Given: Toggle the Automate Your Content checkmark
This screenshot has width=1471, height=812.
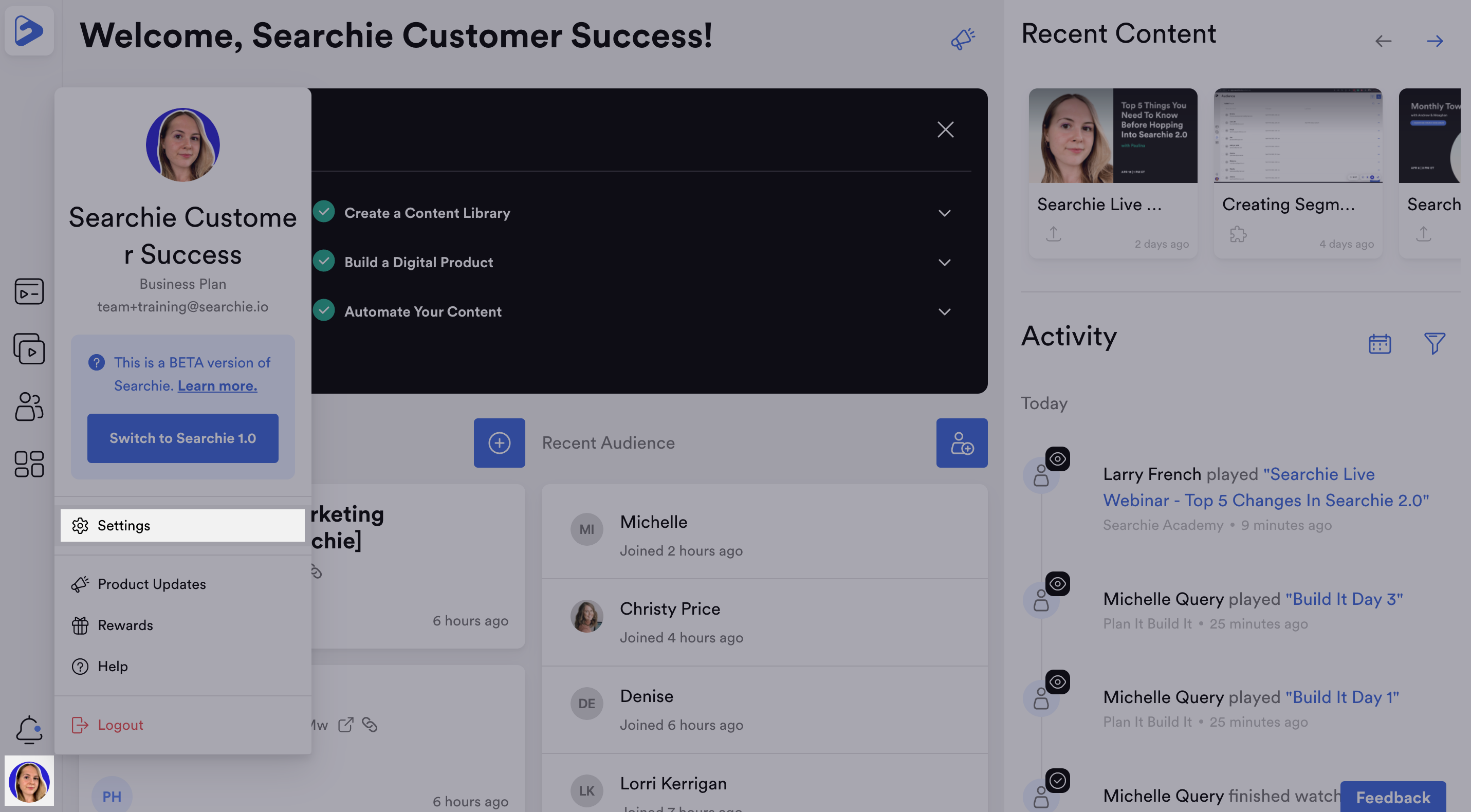Looking at the screenshot, I should point(324,310).
